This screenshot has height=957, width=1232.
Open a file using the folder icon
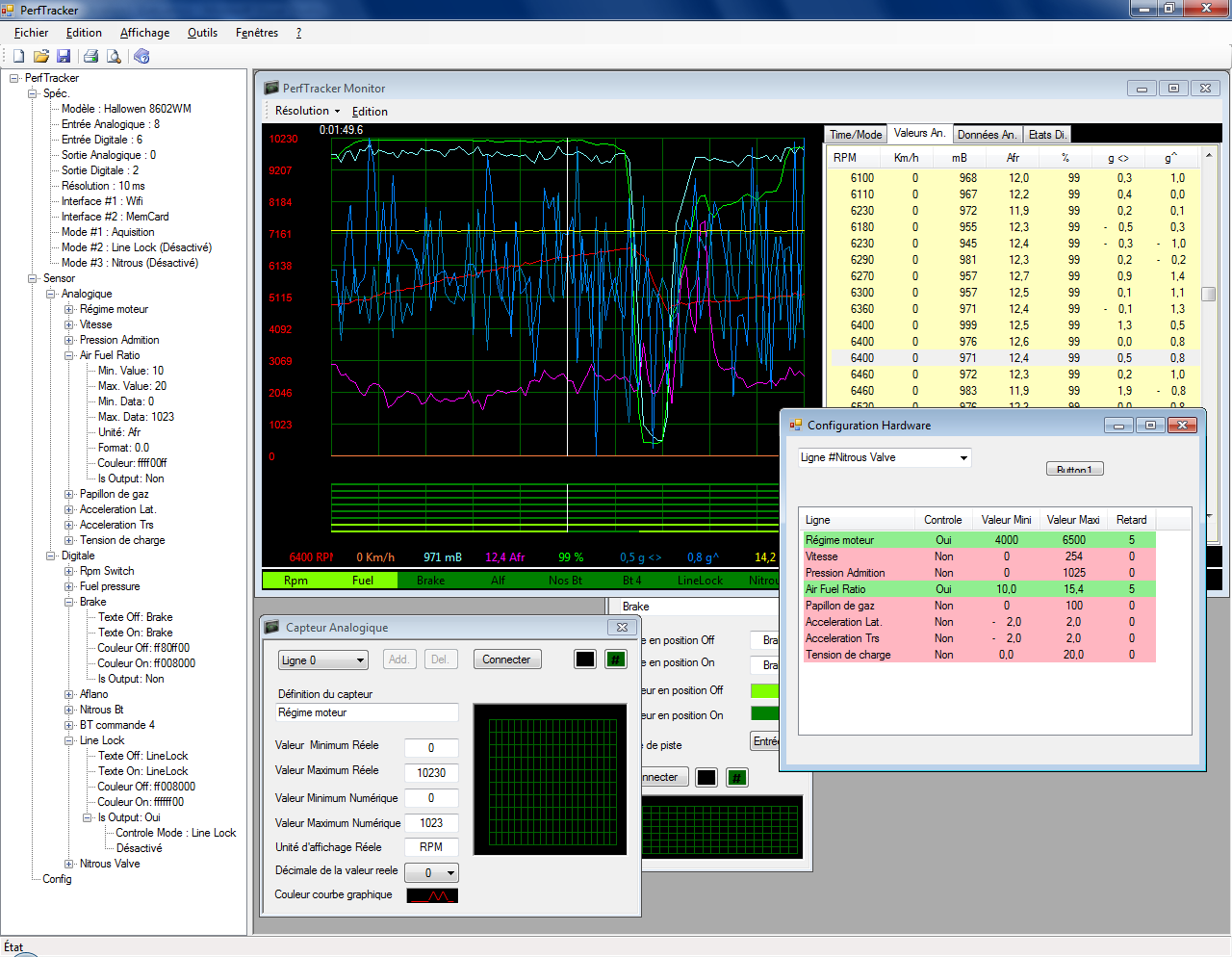(x=41, y=57)
